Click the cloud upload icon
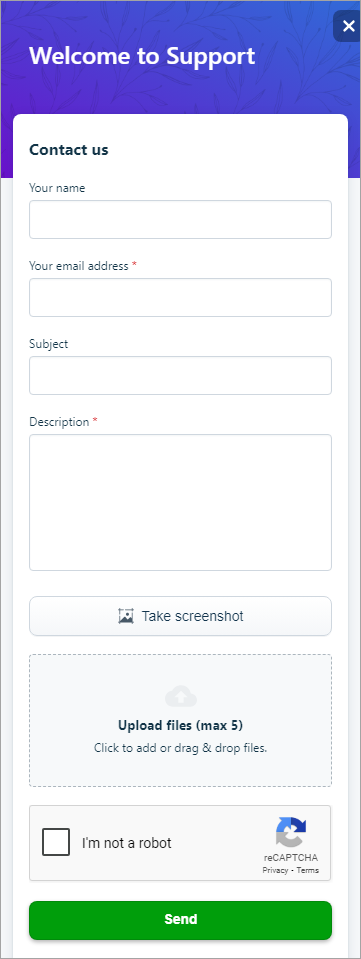361x959 pixels. tap(180, 697)
